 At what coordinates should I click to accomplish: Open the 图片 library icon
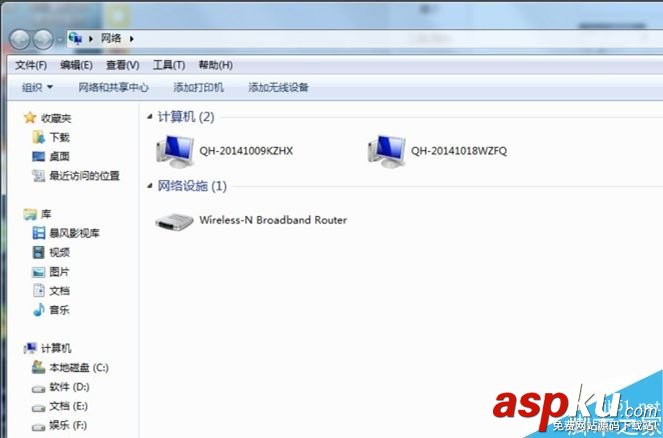[38, 272]
